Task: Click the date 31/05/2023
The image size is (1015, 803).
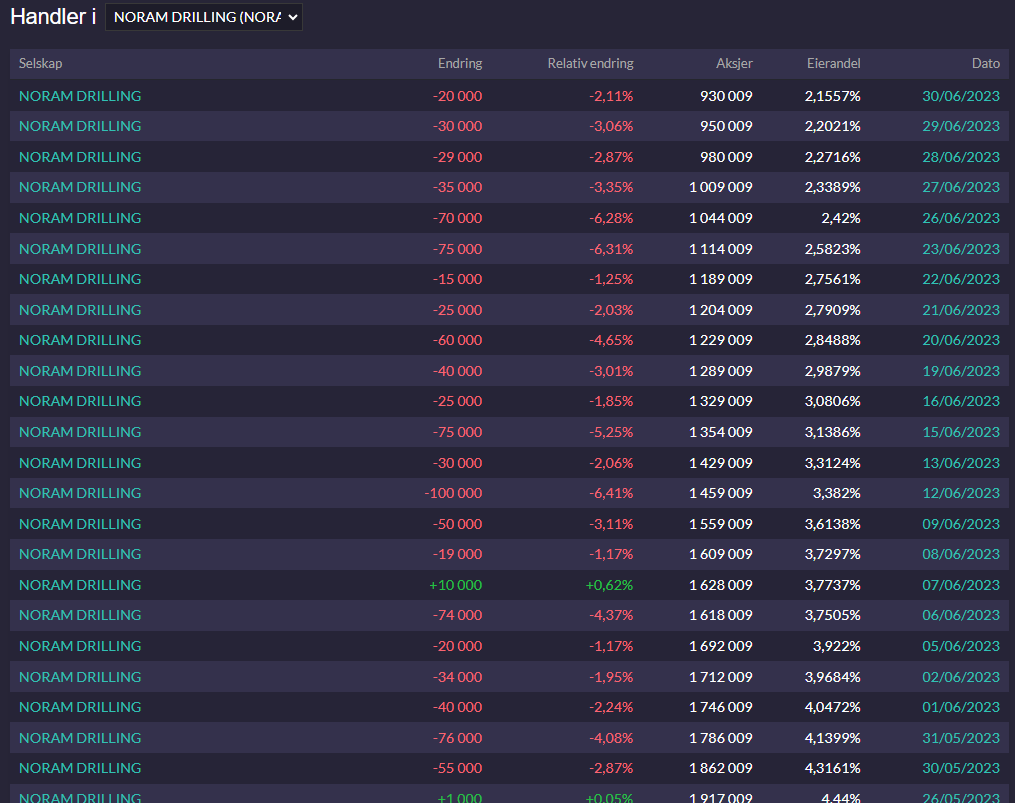Action: point(961,738)
